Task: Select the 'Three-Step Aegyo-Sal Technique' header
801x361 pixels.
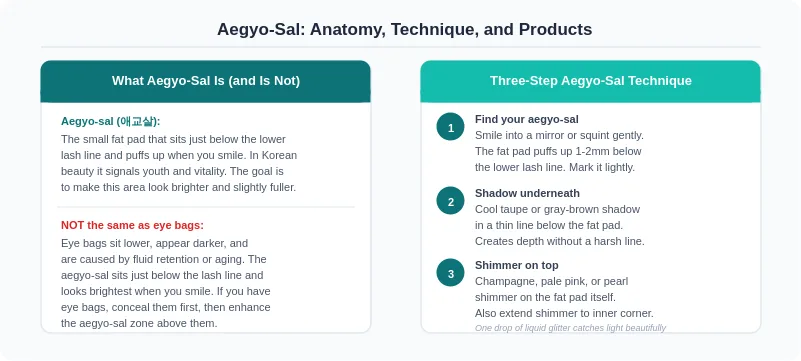Action: [x=591, y=81]
